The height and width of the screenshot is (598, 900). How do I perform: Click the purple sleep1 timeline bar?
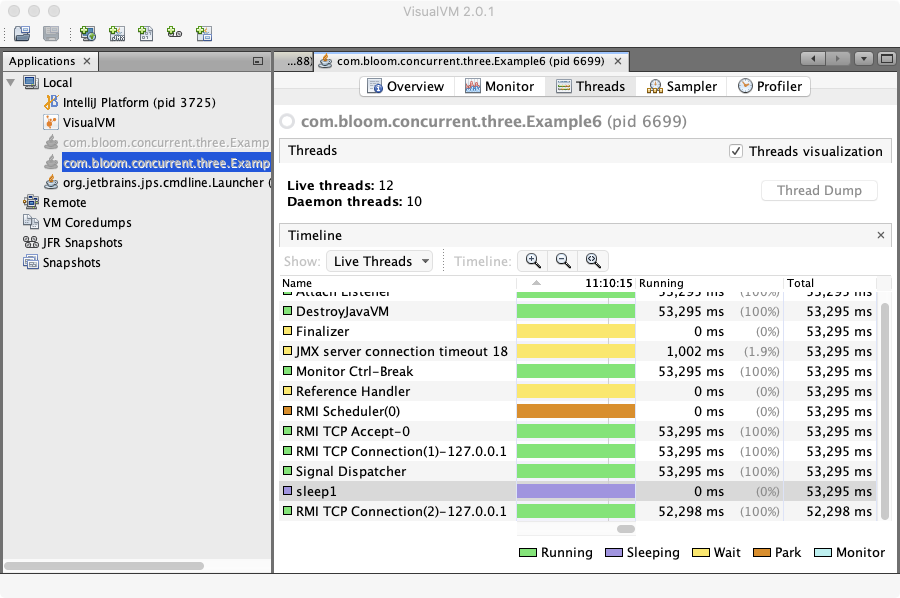click(x=576, y=491)
